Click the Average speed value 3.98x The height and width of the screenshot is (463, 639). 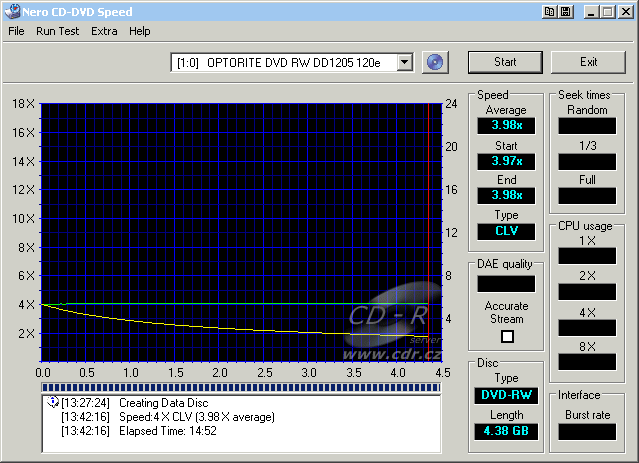click(506, 125)
